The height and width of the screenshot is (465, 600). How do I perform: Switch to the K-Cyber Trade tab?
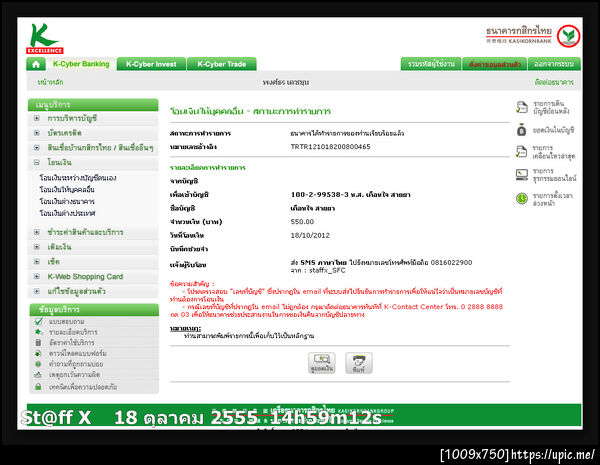(x=222, y=64)
